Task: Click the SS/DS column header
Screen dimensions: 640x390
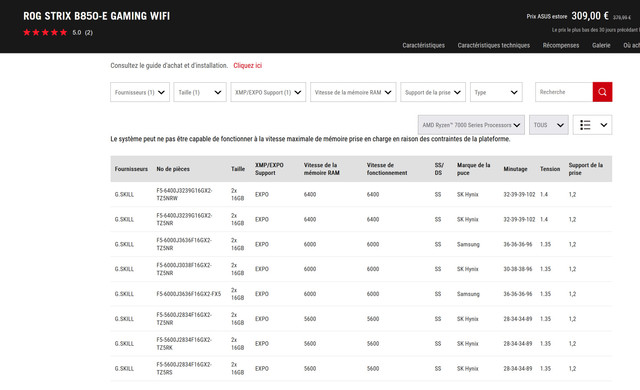Action: pos(439,169)
